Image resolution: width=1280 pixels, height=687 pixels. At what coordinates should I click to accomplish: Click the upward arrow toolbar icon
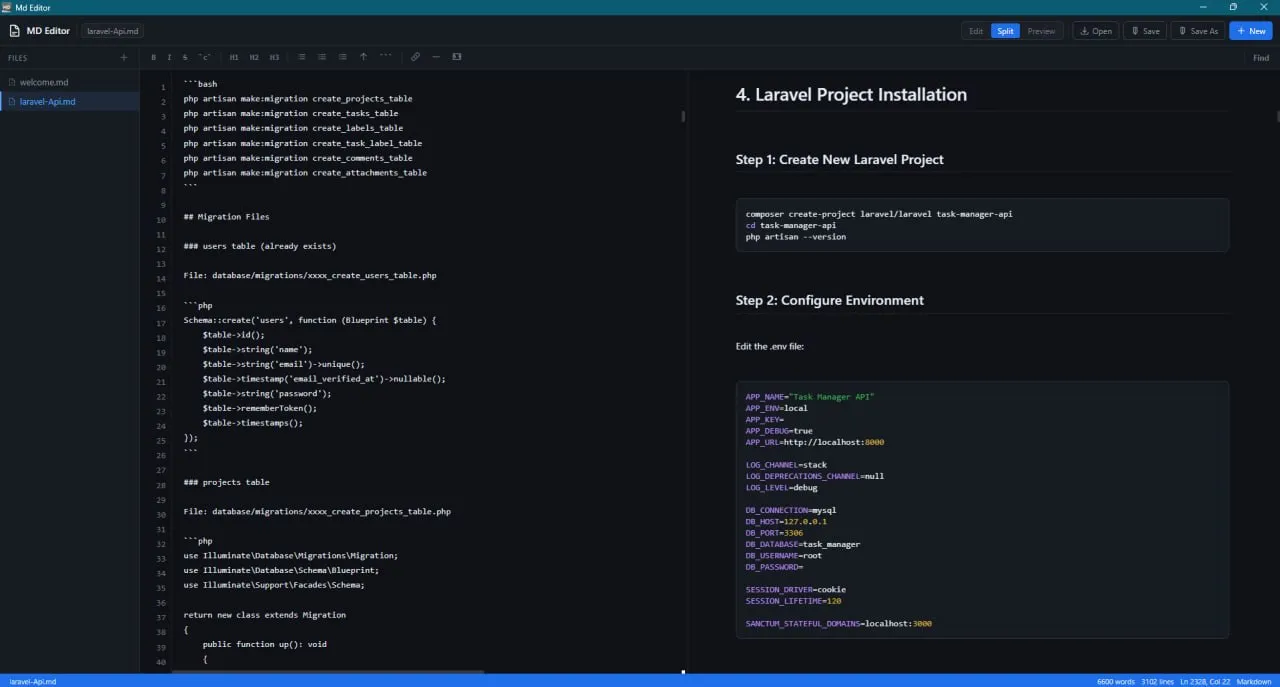click(x=363, y=57)
